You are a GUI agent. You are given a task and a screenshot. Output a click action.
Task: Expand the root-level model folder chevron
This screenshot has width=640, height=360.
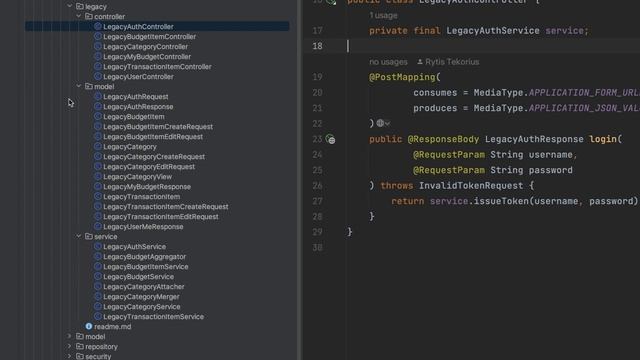click(x=69, y=336)
